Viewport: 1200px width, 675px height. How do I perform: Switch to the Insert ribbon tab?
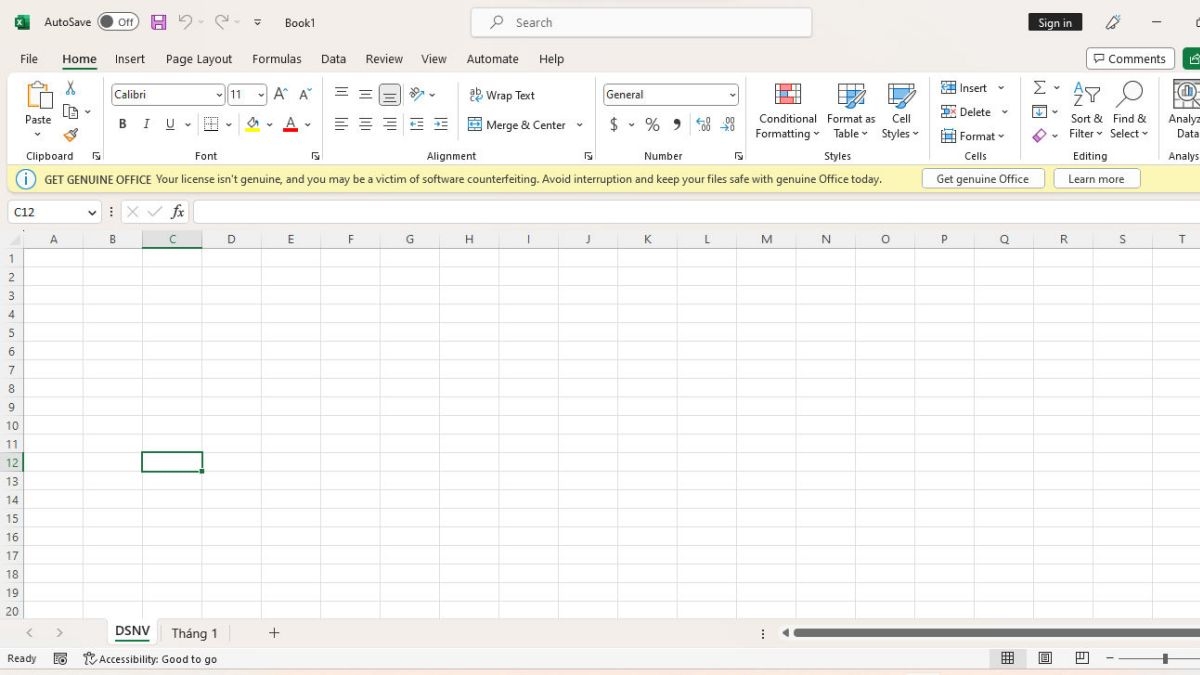click(130, 59)
